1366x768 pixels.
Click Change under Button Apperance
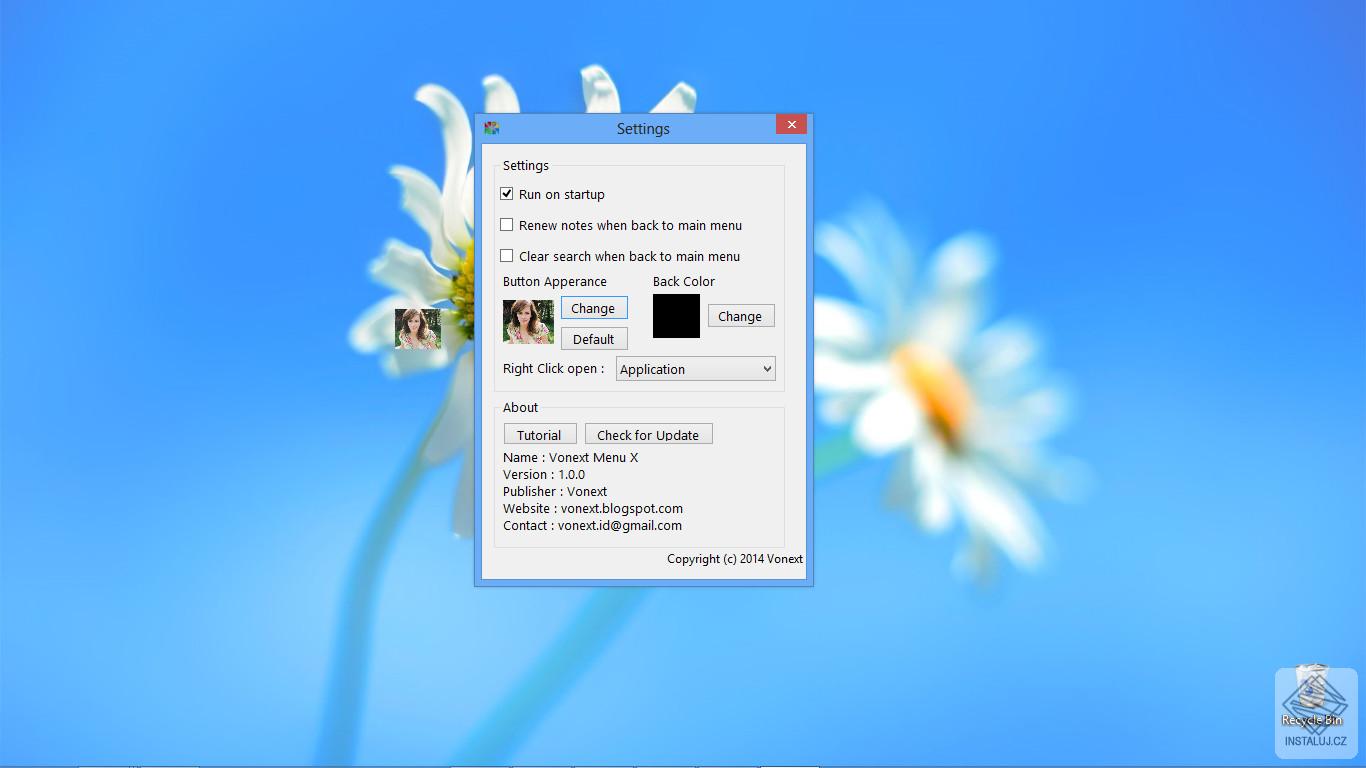pyautogui.click(x=594, y=308)
